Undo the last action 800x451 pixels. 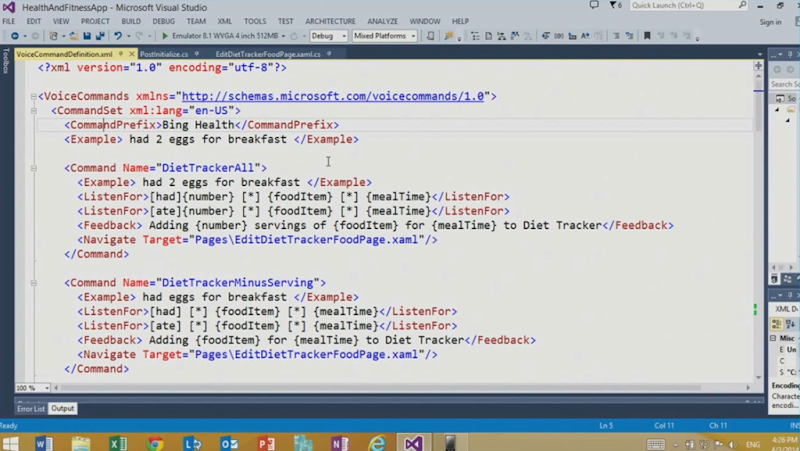coord(118,36)
